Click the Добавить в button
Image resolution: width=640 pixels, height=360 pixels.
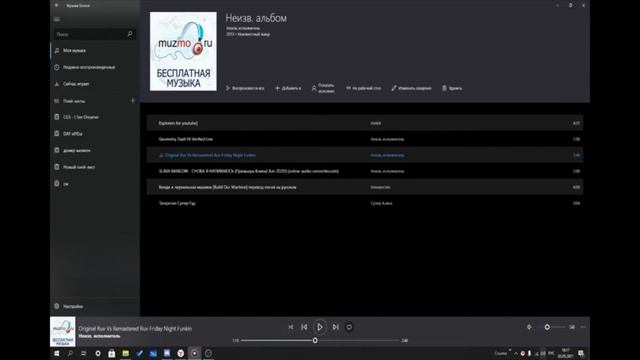tap(288, 88)
